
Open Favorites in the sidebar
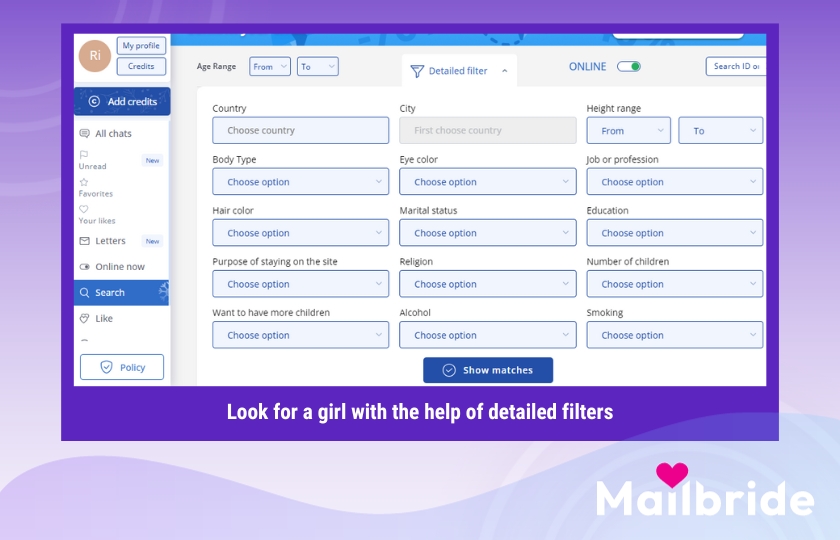121,188
